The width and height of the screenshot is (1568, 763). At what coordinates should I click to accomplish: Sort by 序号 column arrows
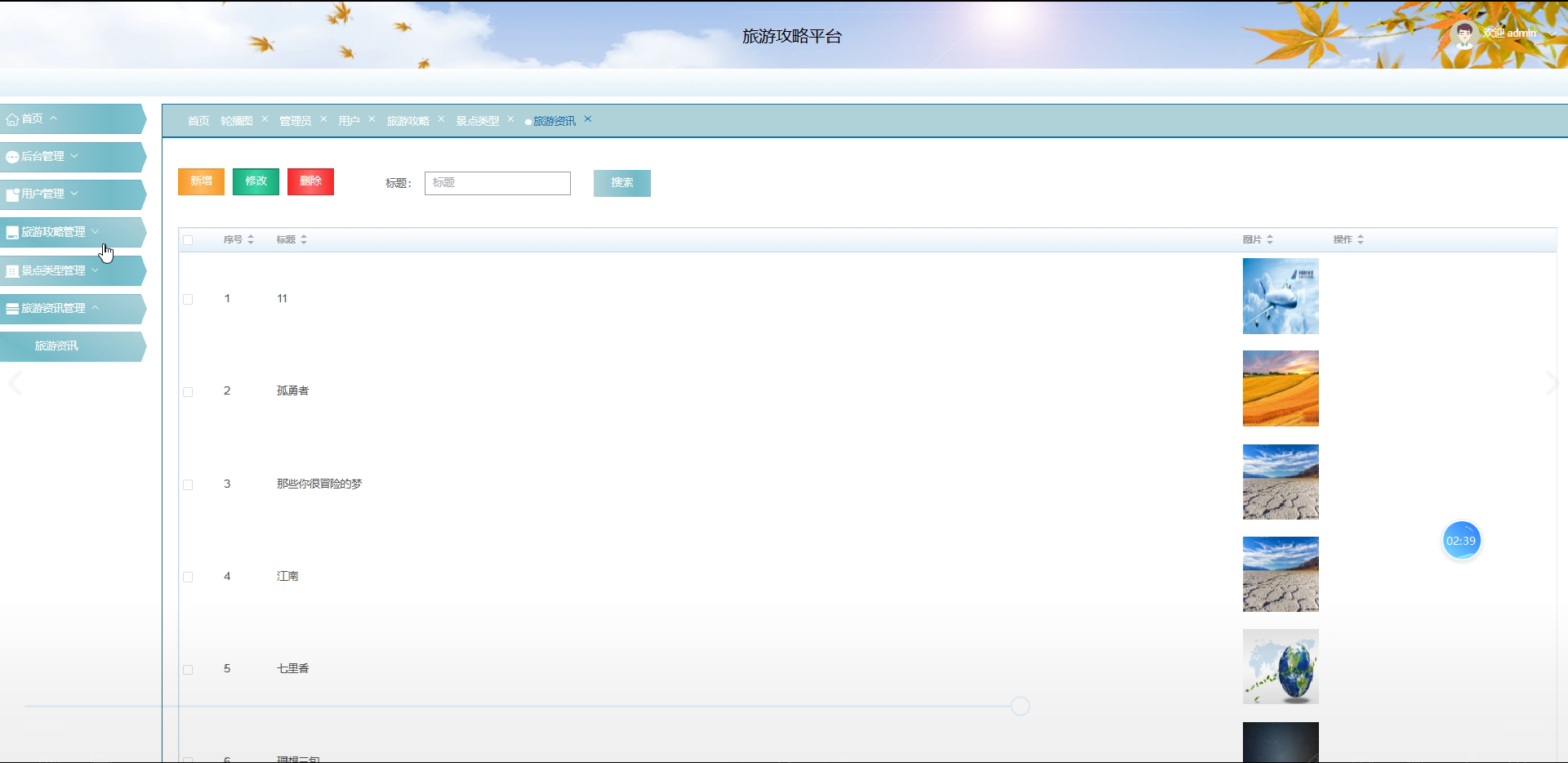coord(251,239)
